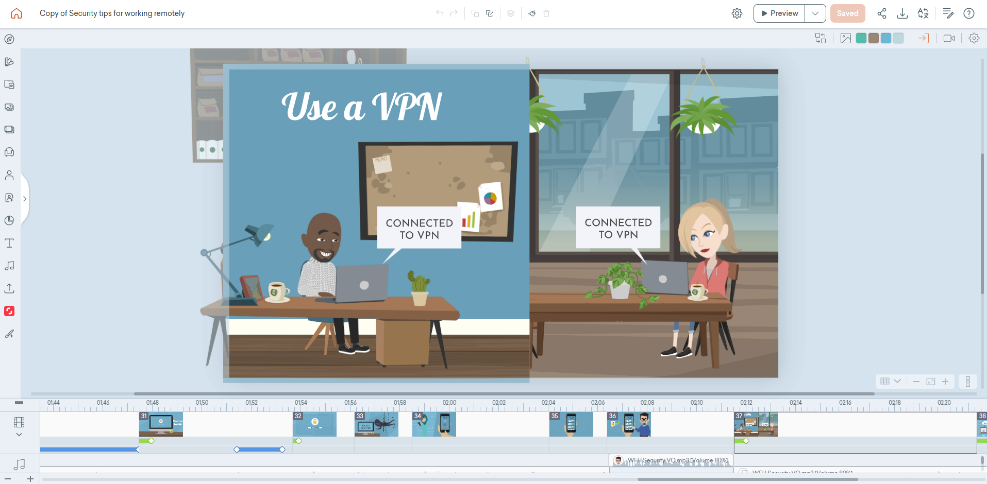Expand the left side panel chevron

(x=25, y=199)
